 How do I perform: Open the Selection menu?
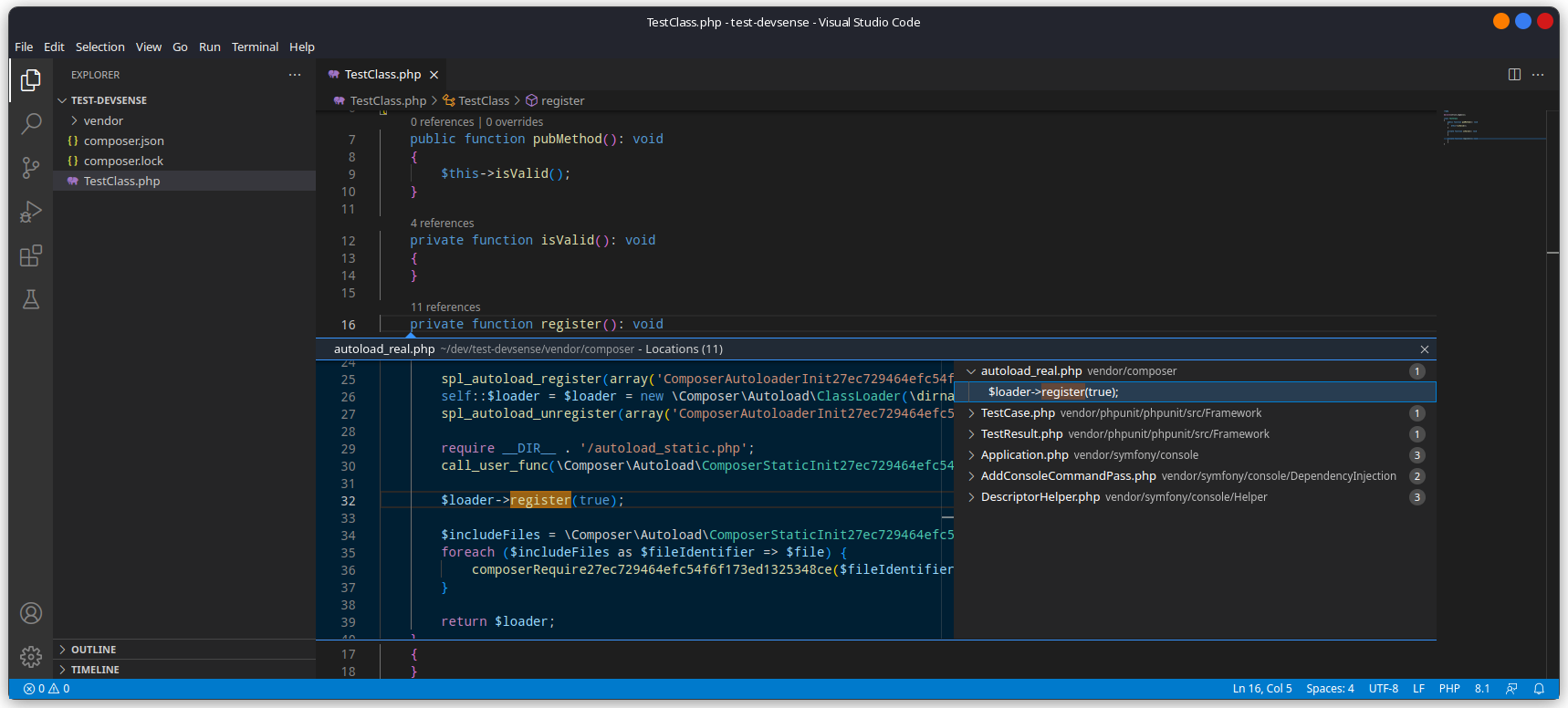pyautogui.click(x=99, y=47)
